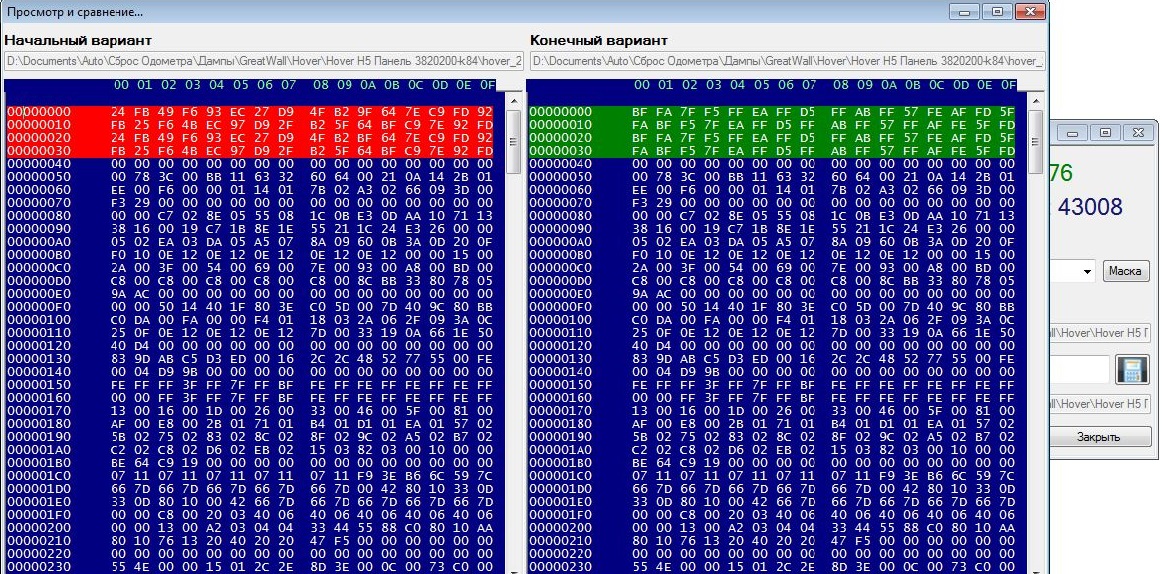Close the Просмотр и сравнение window
The image size is (1162, 574).
(1029, 11)
